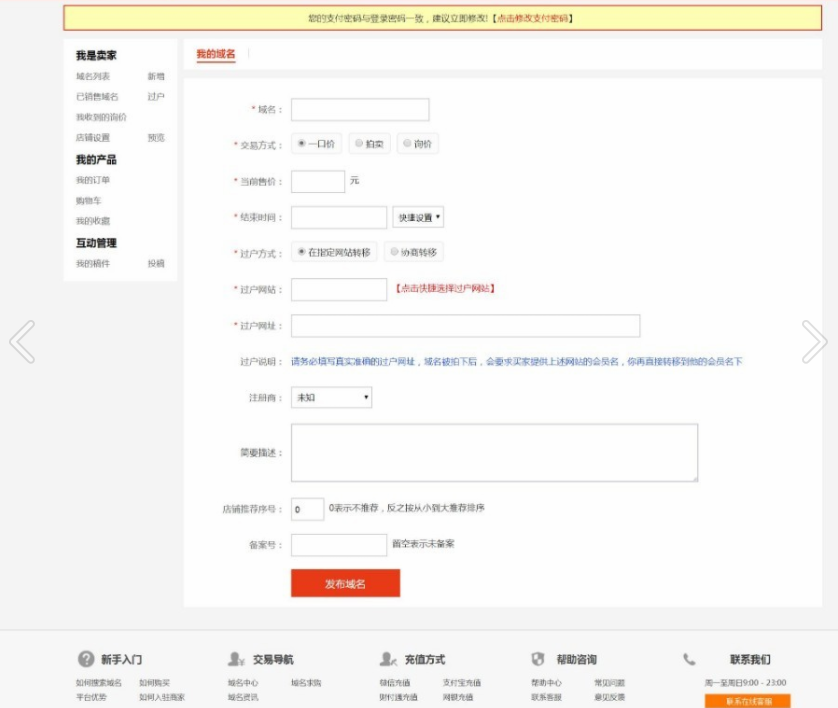838x708 pixels.
Task: Open 域名列表 in the sidebar
Action: (x=93, y=76)
